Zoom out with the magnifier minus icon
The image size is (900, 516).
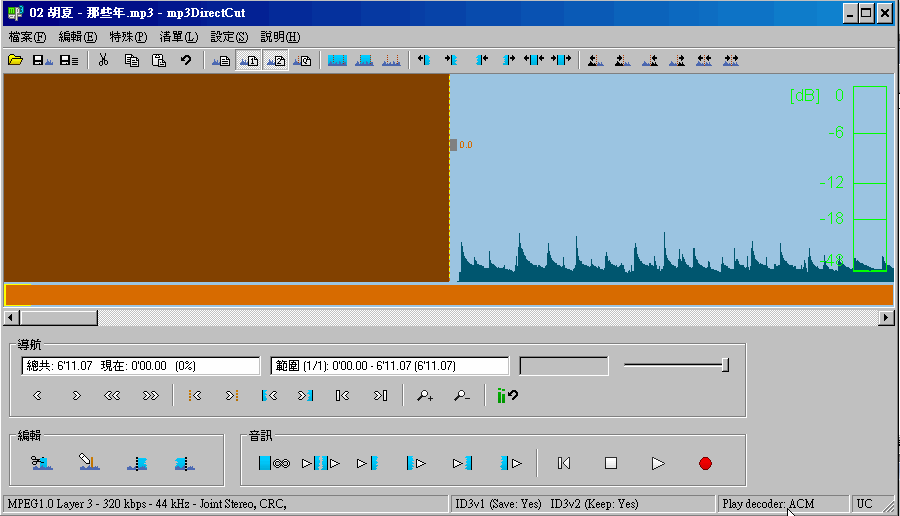tap(462, 395)
